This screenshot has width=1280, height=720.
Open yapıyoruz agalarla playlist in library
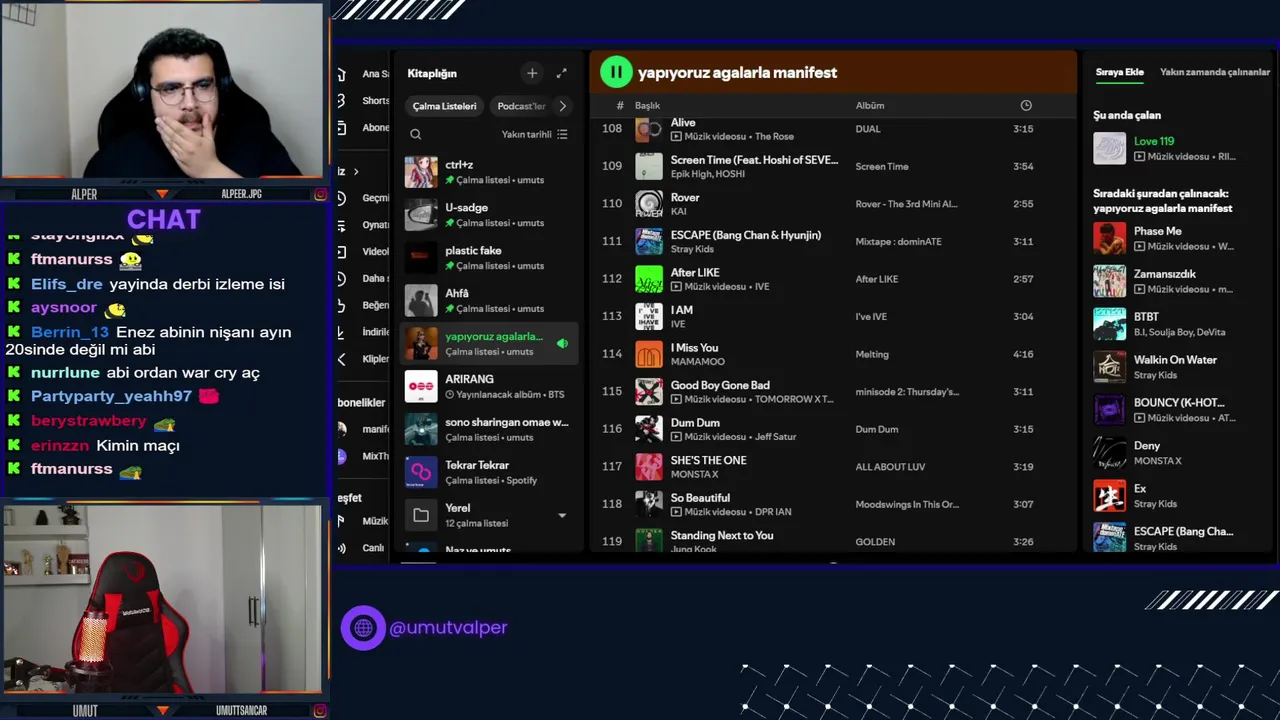(489, 343)
